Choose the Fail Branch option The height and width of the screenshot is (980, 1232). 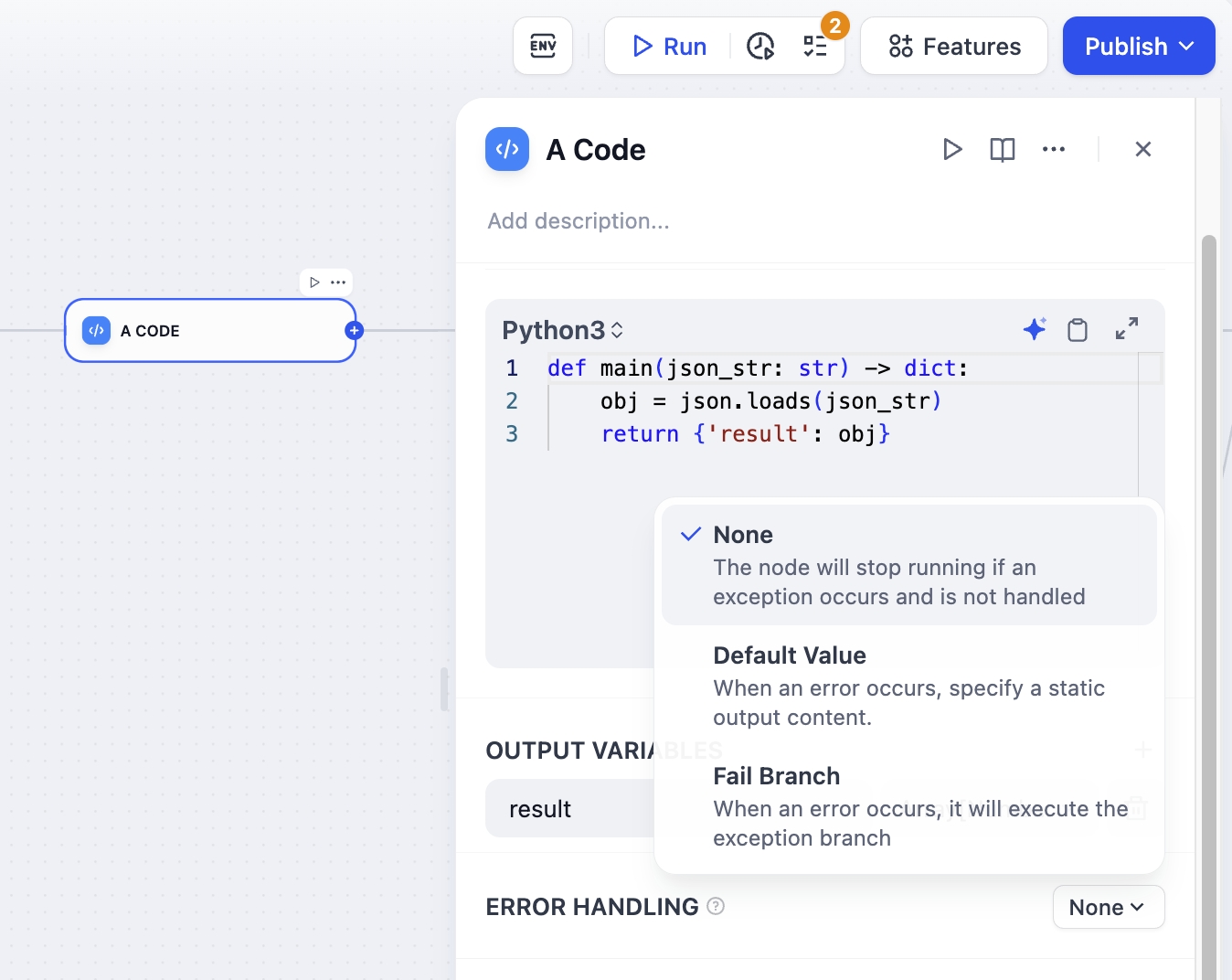point(908,805)
